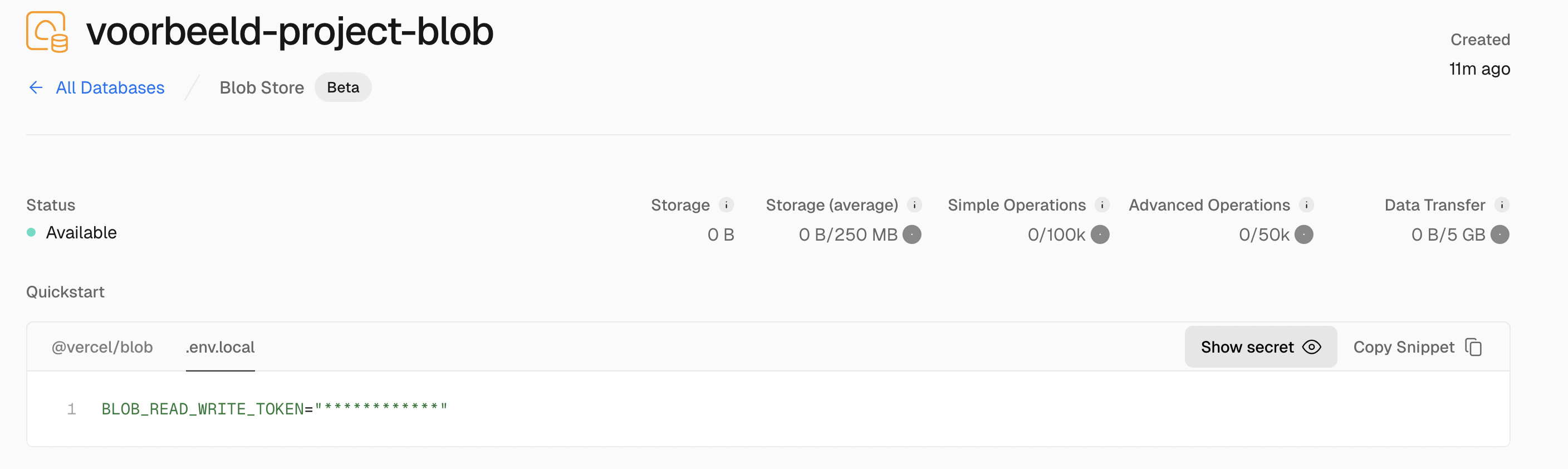
Task: Select the .env.local tab
Action: (x=220, y=347)
